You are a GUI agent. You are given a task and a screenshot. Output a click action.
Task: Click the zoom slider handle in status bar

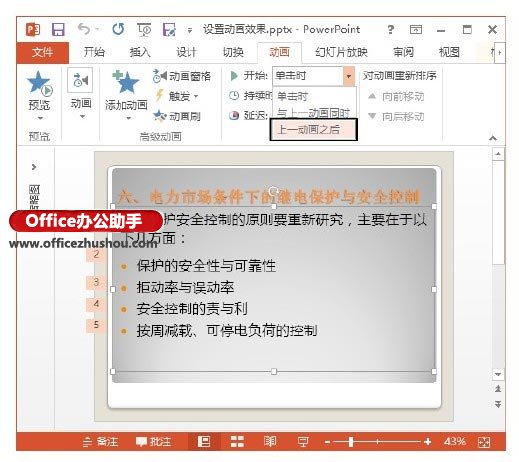tap(351, 442)
